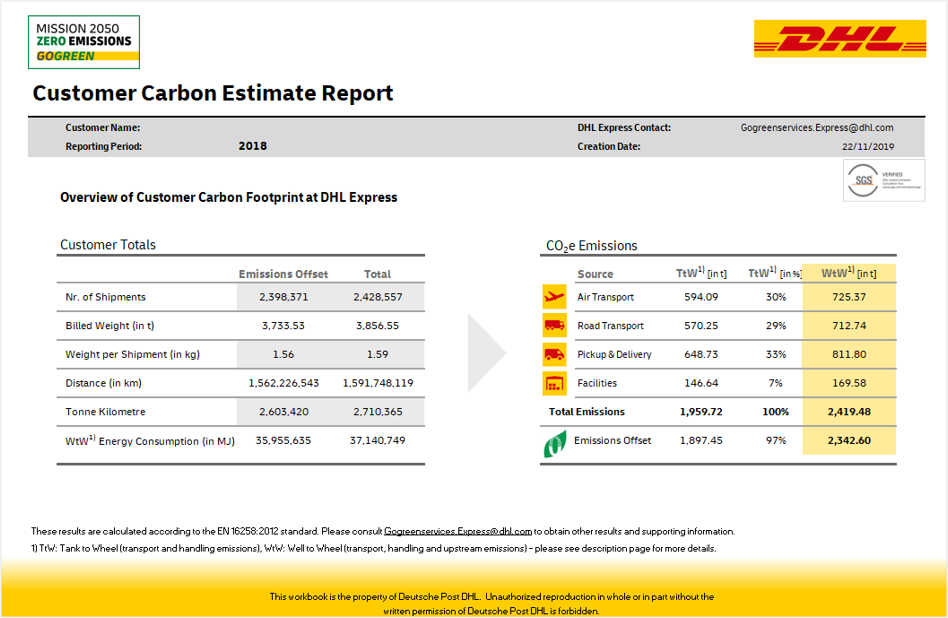Click the "Tonne Kilometre" row label
The height and width of the screenshot is (618, 948).
pos(106,412)
